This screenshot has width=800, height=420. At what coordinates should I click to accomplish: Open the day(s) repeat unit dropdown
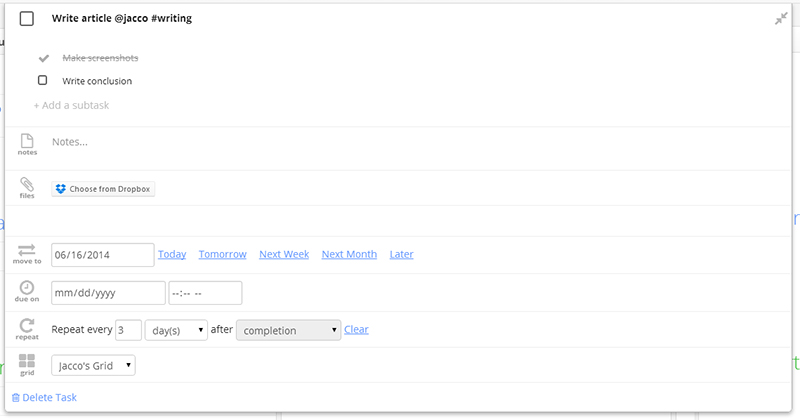pyautogui.click(x=176, y=330)
